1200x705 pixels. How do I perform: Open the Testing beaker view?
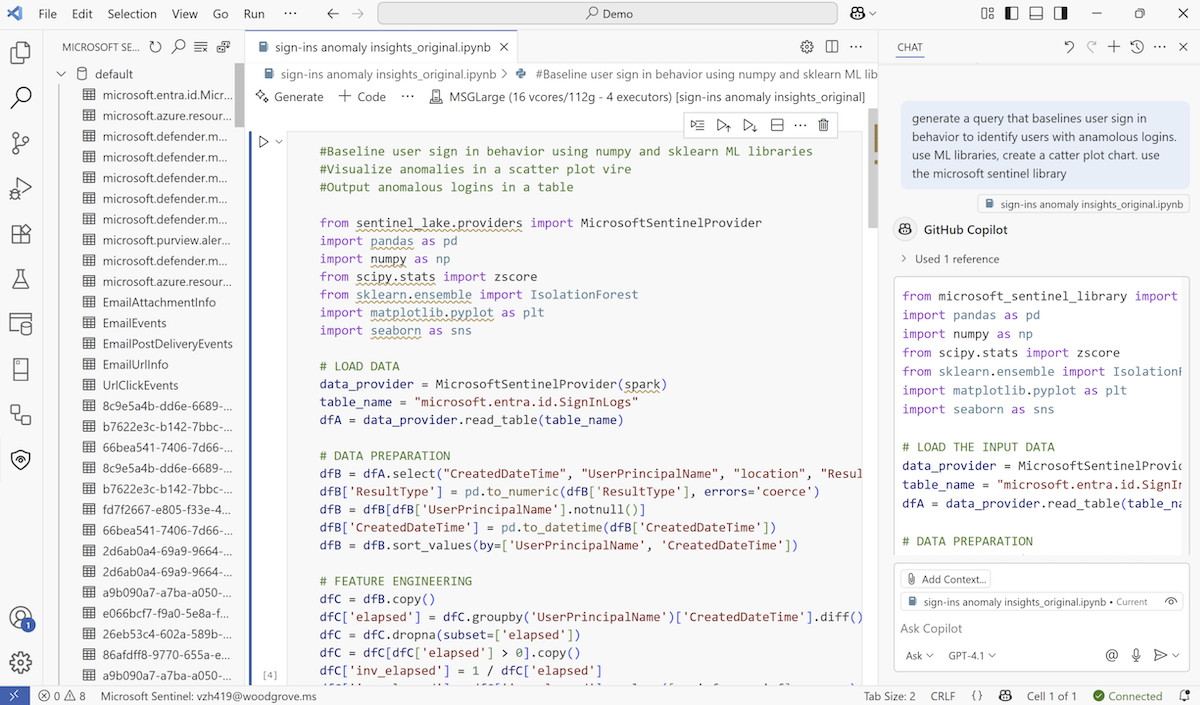(x=20, y=279)
